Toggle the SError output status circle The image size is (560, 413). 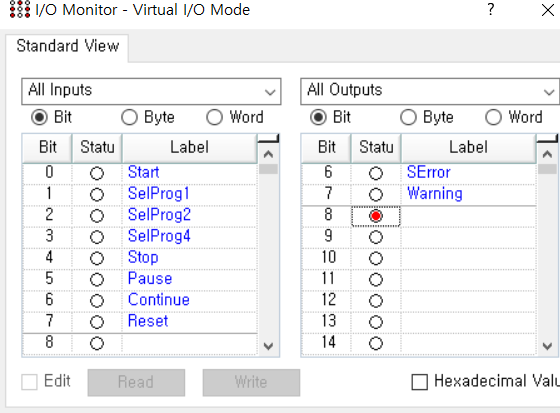[x=376, y=174]
